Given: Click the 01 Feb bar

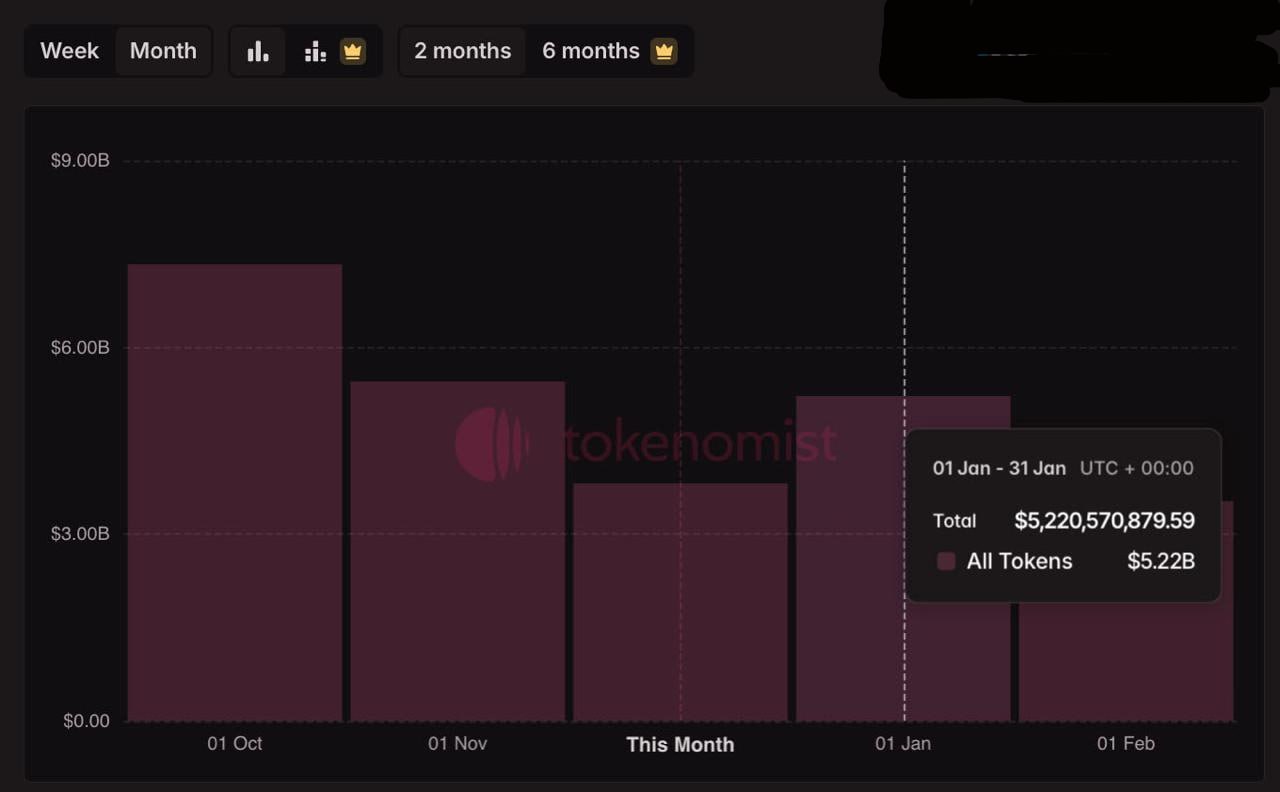Looking at the screenshot, I should coord(1126,660).
